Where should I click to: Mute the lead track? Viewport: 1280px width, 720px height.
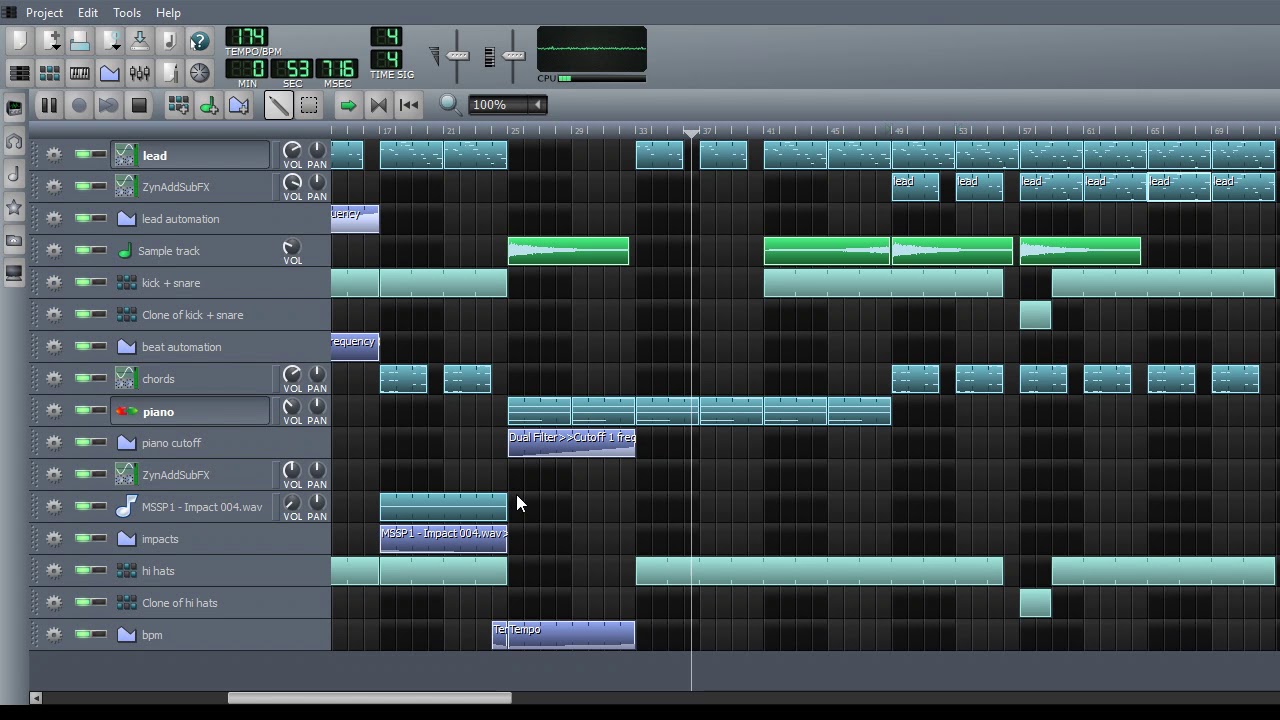tap(82, 155)
